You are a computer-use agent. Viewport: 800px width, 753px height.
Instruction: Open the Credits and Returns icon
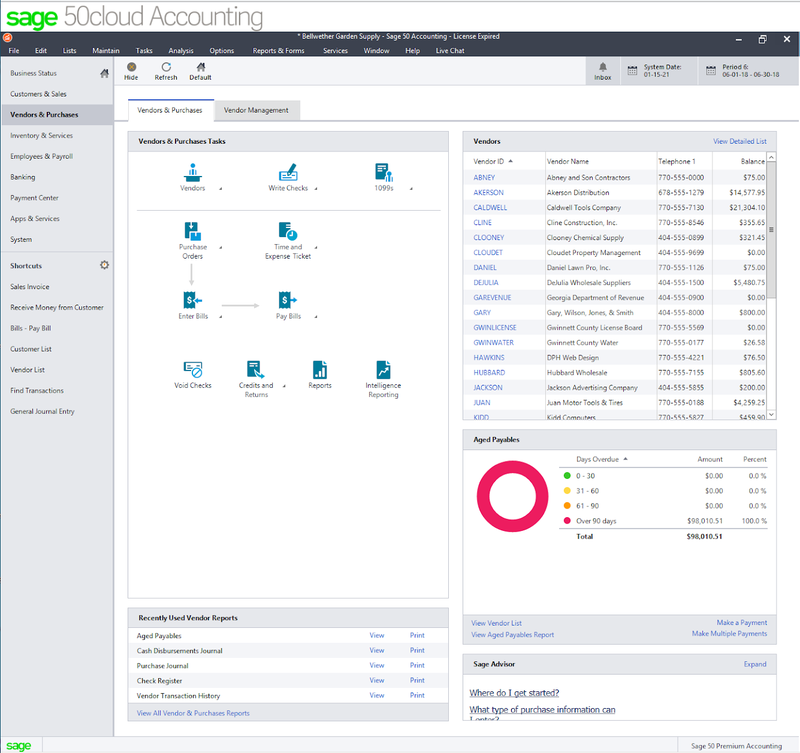pos(256,369)
